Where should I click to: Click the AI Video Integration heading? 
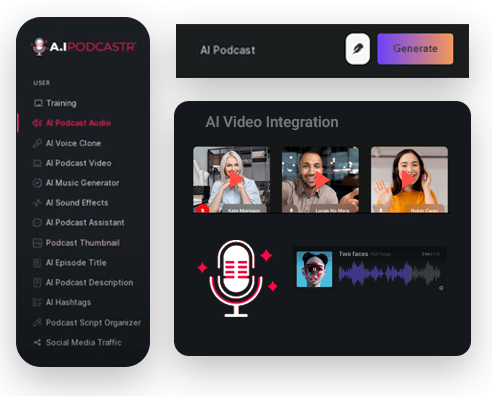pyautogui.click(x=272, y=122)
